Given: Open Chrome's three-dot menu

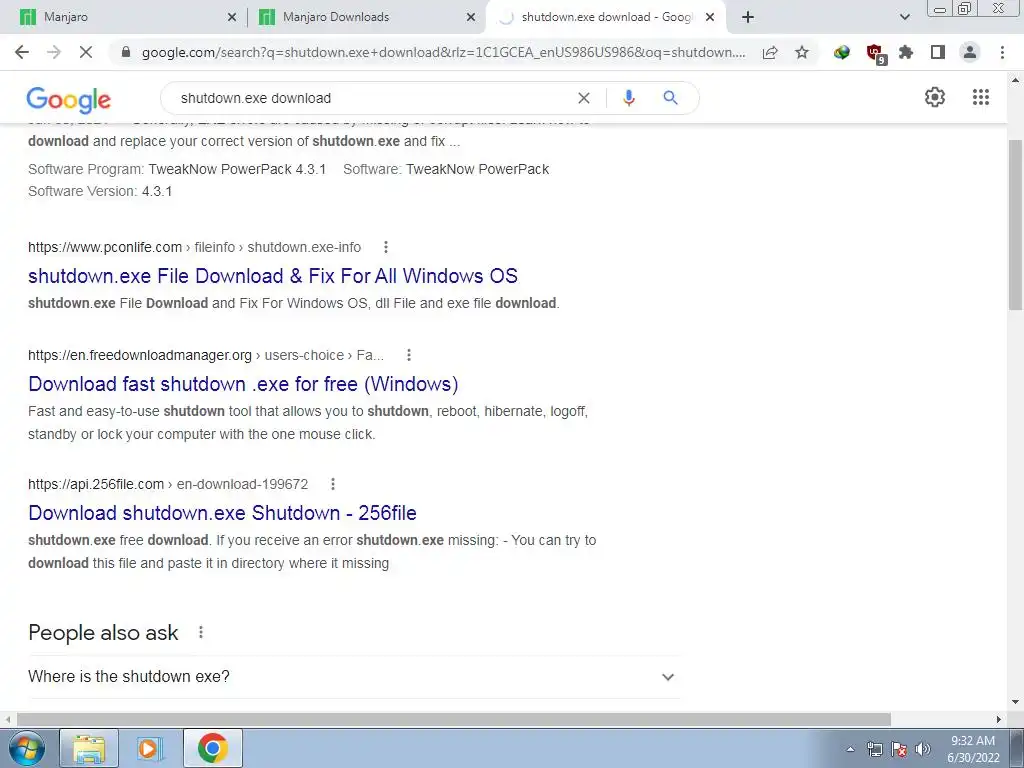Looking at the screenshot, I should click(1002, 52).
